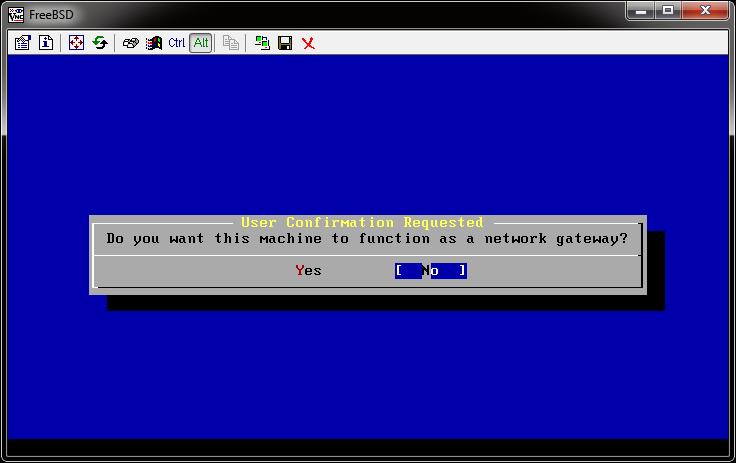The image size is (736, 463).
Task: Open the VNC system menu in title bar
Action: tap(15, 13)
